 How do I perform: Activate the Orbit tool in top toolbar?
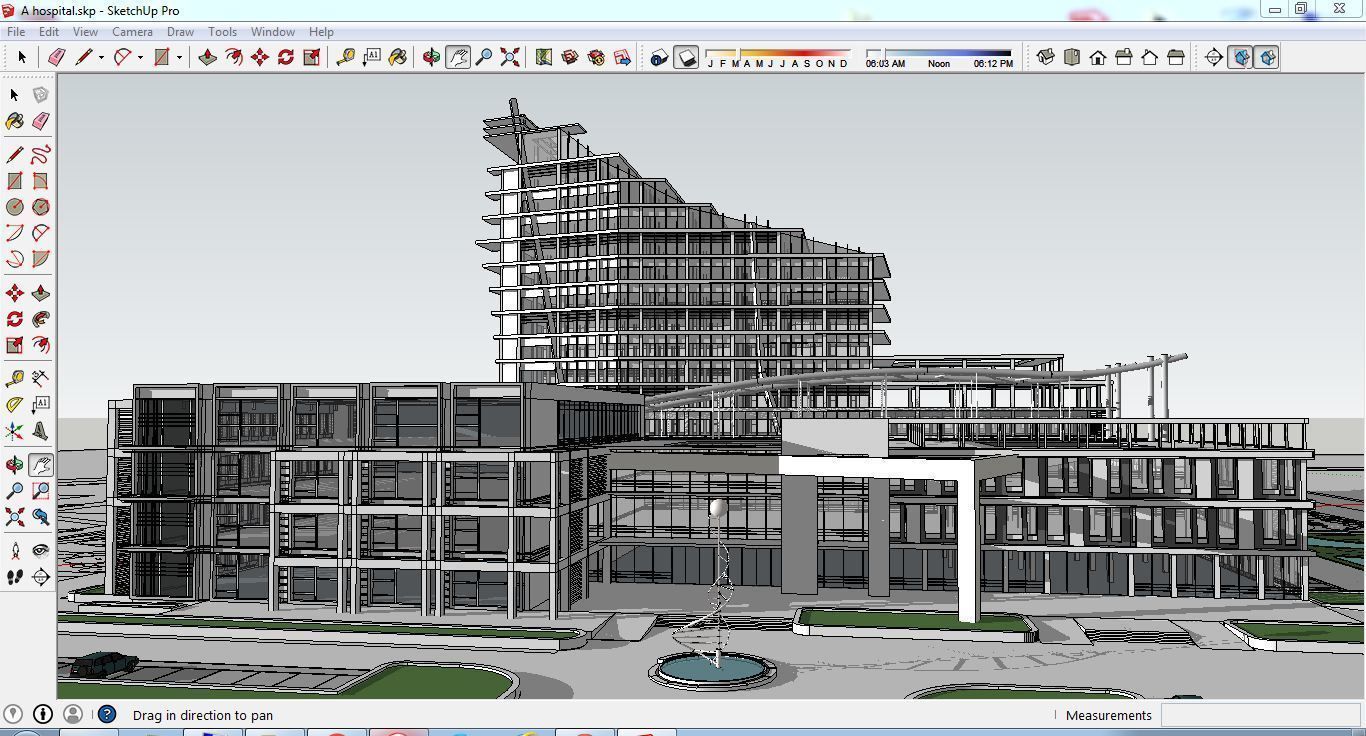click(432, 58)
